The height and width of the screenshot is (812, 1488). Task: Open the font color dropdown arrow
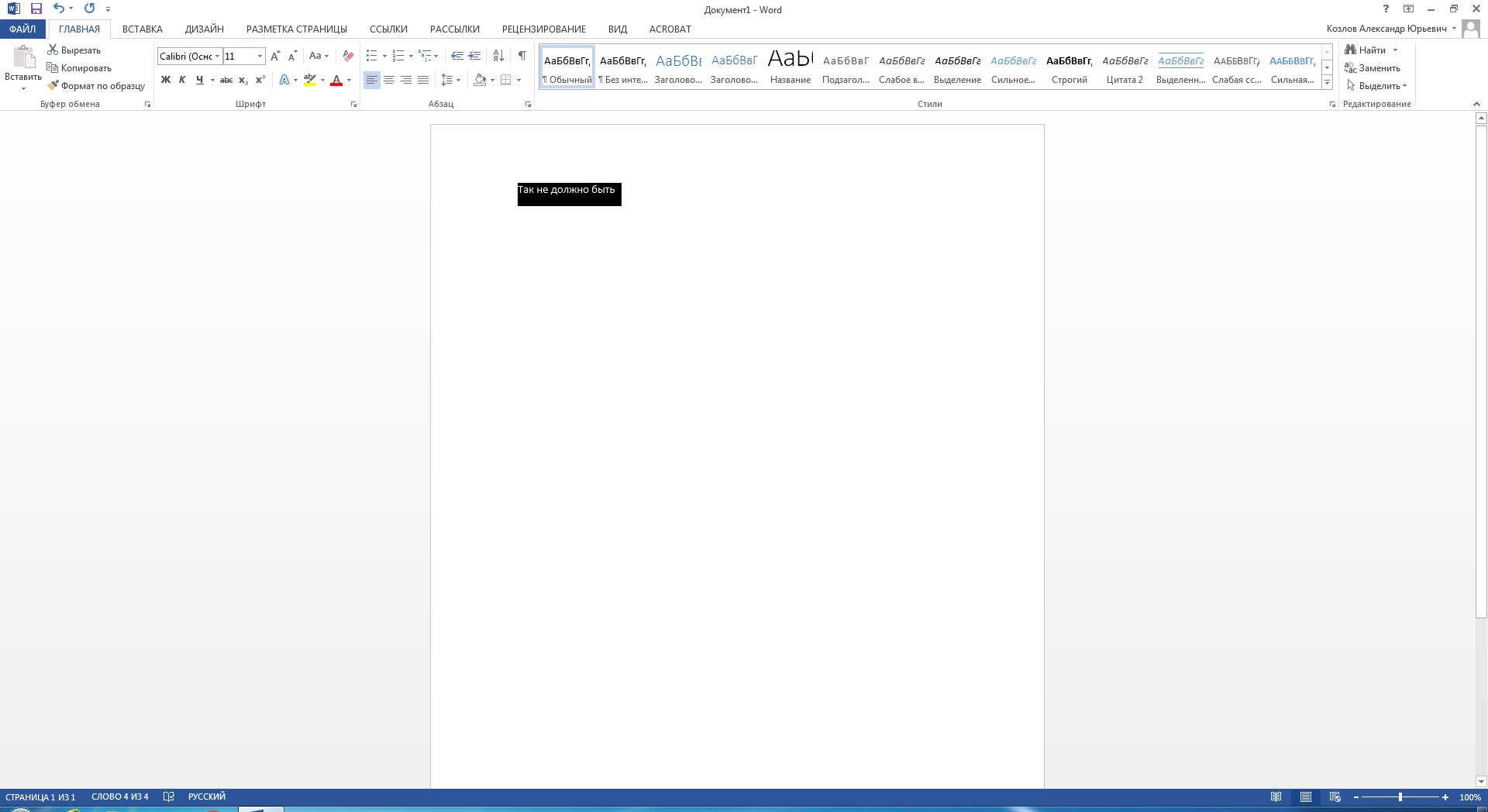click(350, 80)
